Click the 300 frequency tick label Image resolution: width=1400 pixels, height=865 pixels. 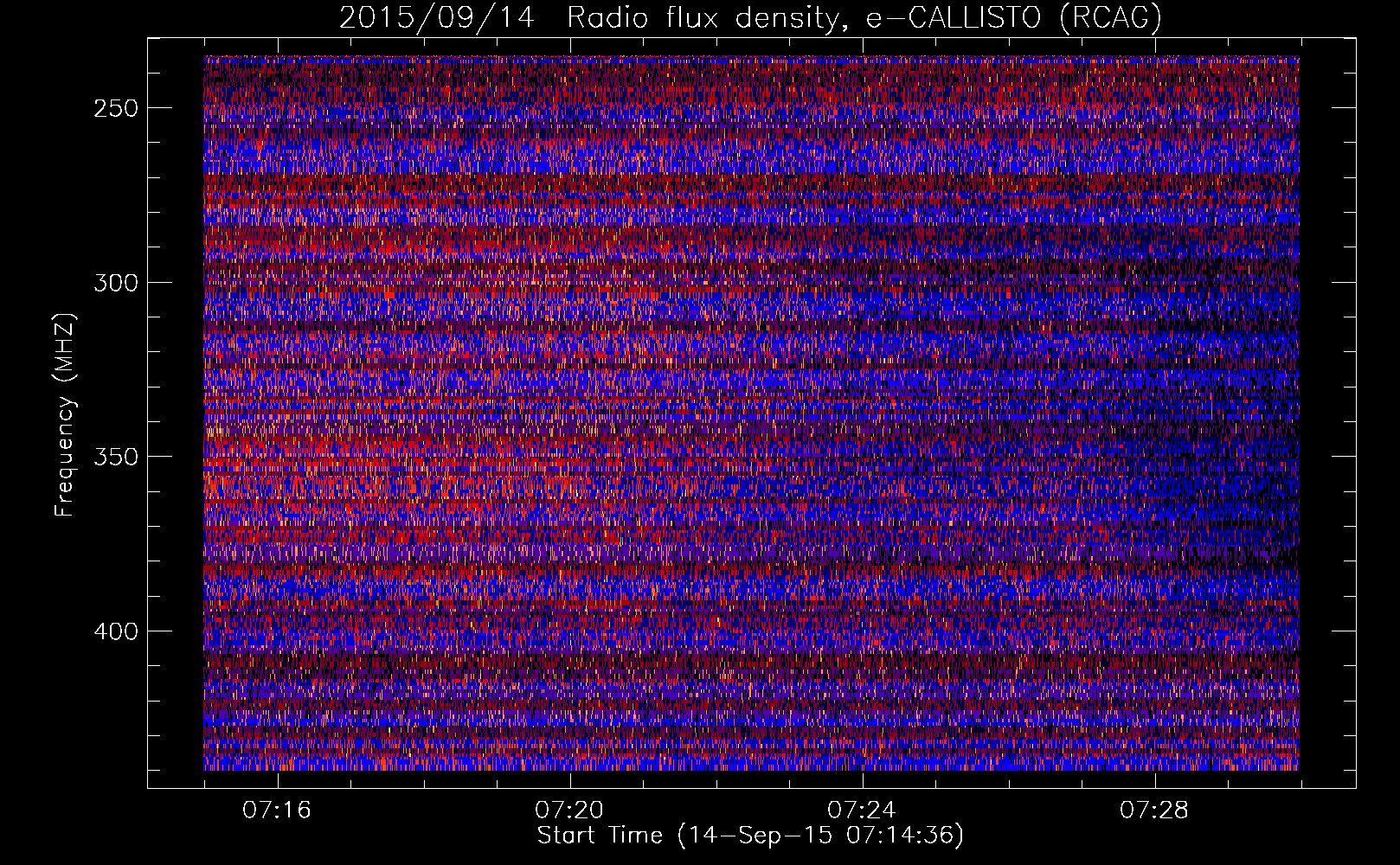(x=116, y=283)
